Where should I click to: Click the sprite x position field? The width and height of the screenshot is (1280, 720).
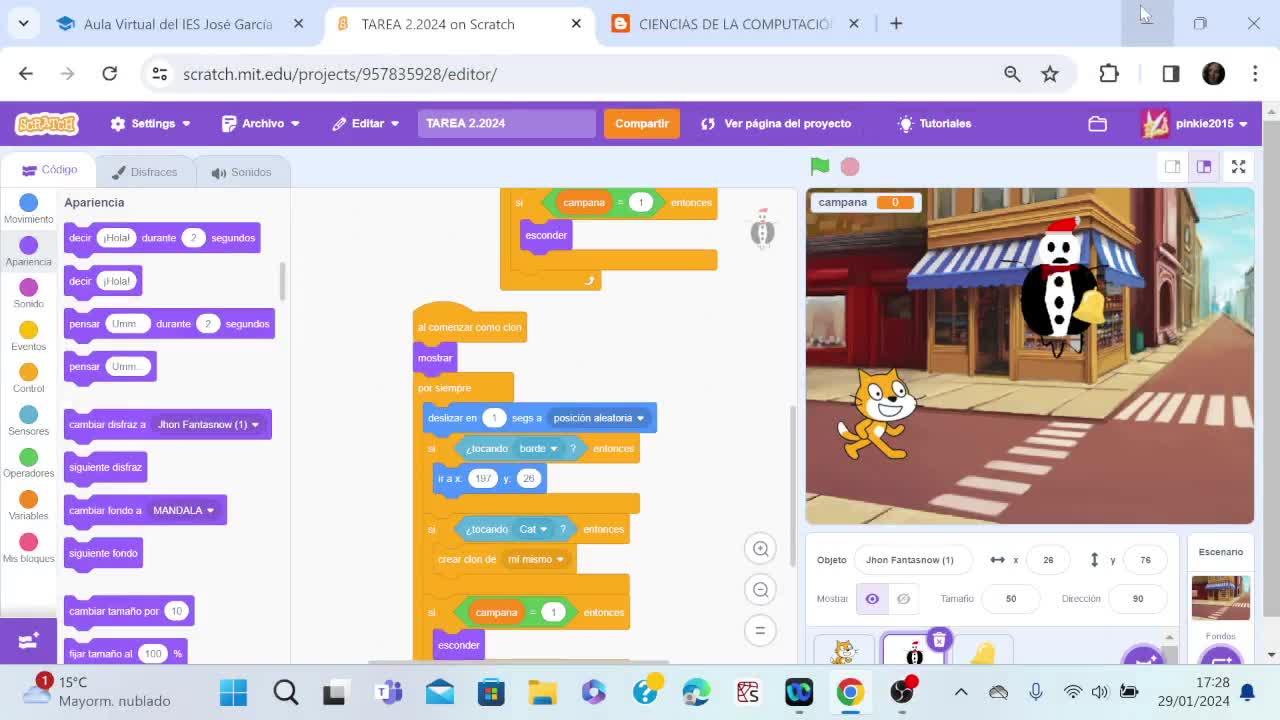point(1048,560)
